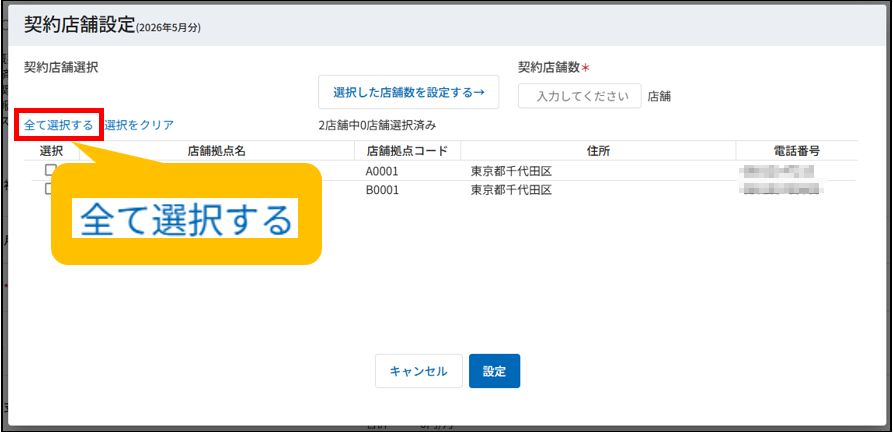
Task: Select the B0001 store code cell
Action: (x=383, y=189)
